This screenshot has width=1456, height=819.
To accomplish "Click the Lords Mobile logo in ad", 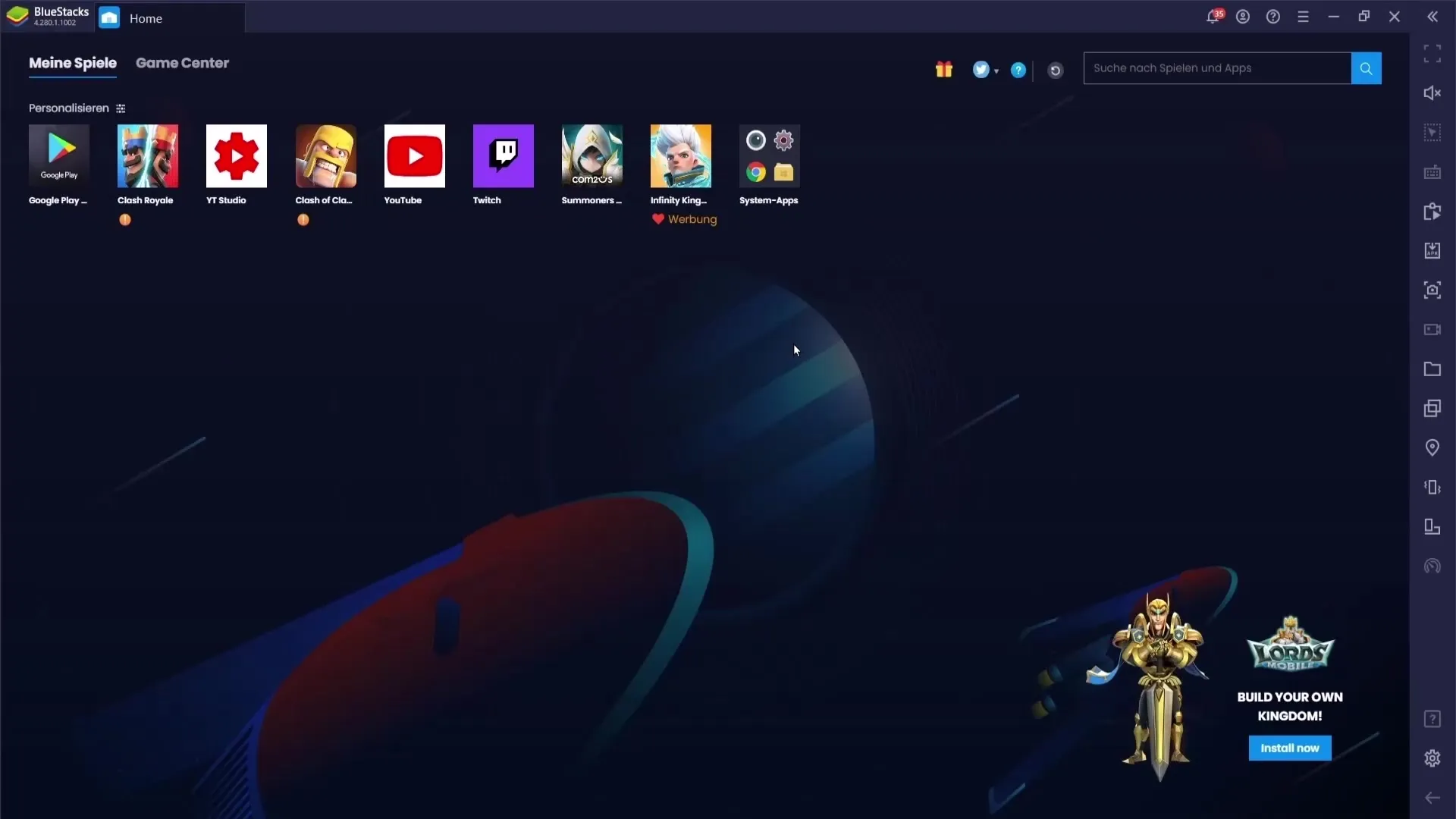I will tap(1290, 644).
